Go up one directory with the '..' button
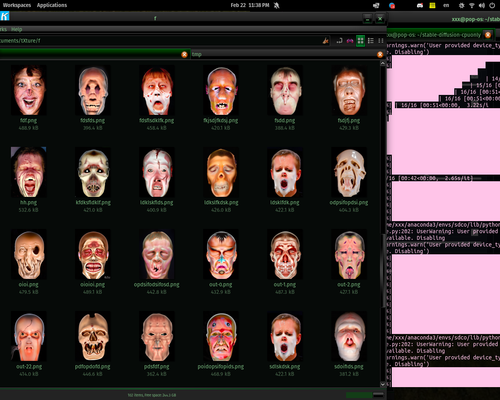 pyautogui.click(x=339, y=41)
